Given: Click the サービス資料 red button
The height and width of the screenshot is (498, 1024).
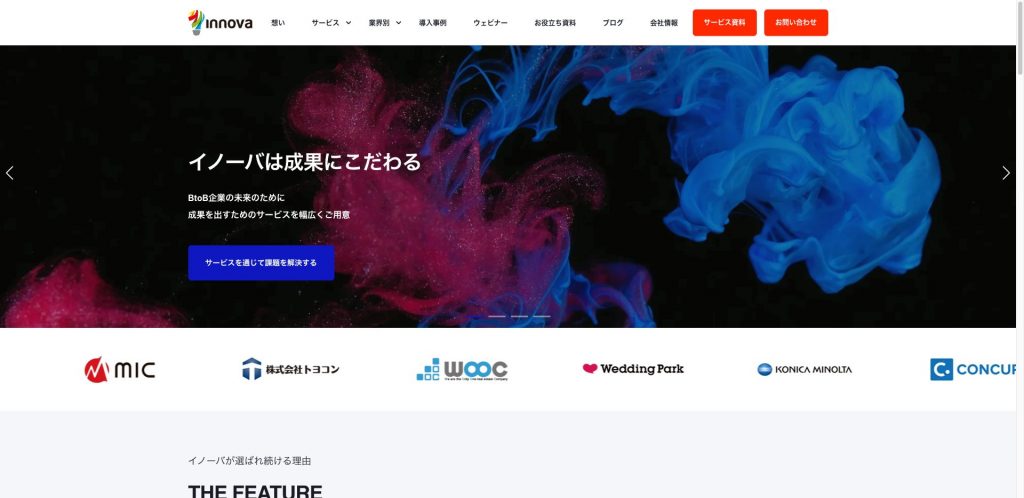Looking at the screenshot, I should coord(724,22).
